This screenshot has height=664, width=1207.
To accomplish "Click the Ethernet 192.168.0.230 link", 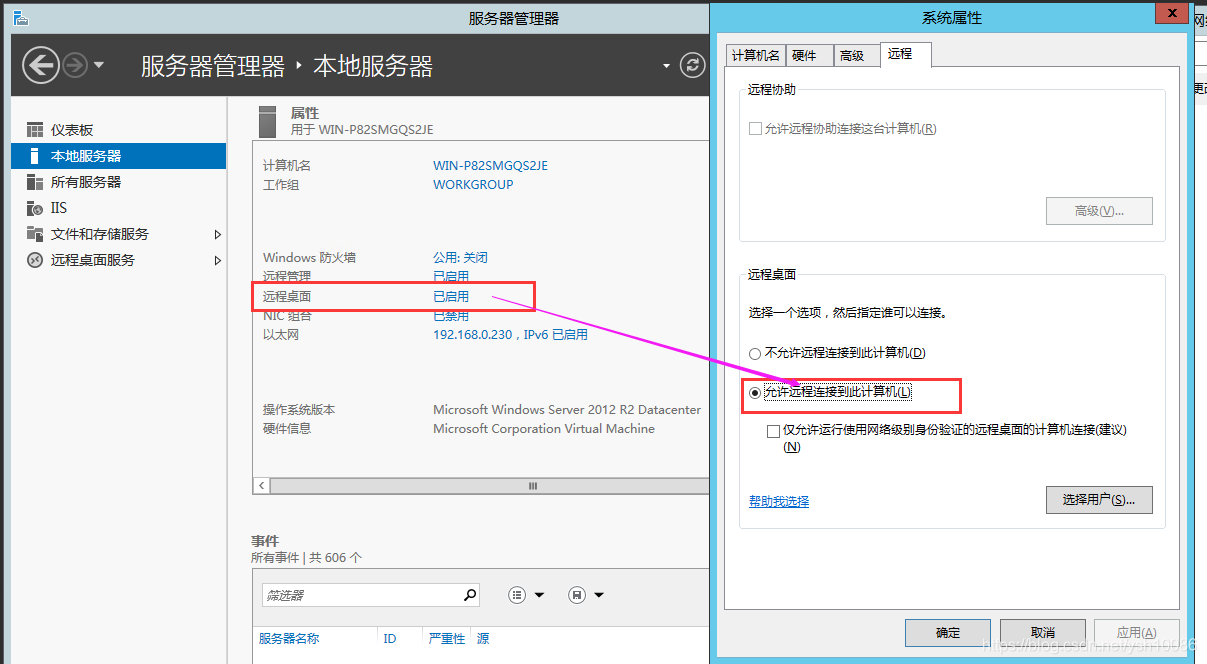I will click(x=510, y=335).
